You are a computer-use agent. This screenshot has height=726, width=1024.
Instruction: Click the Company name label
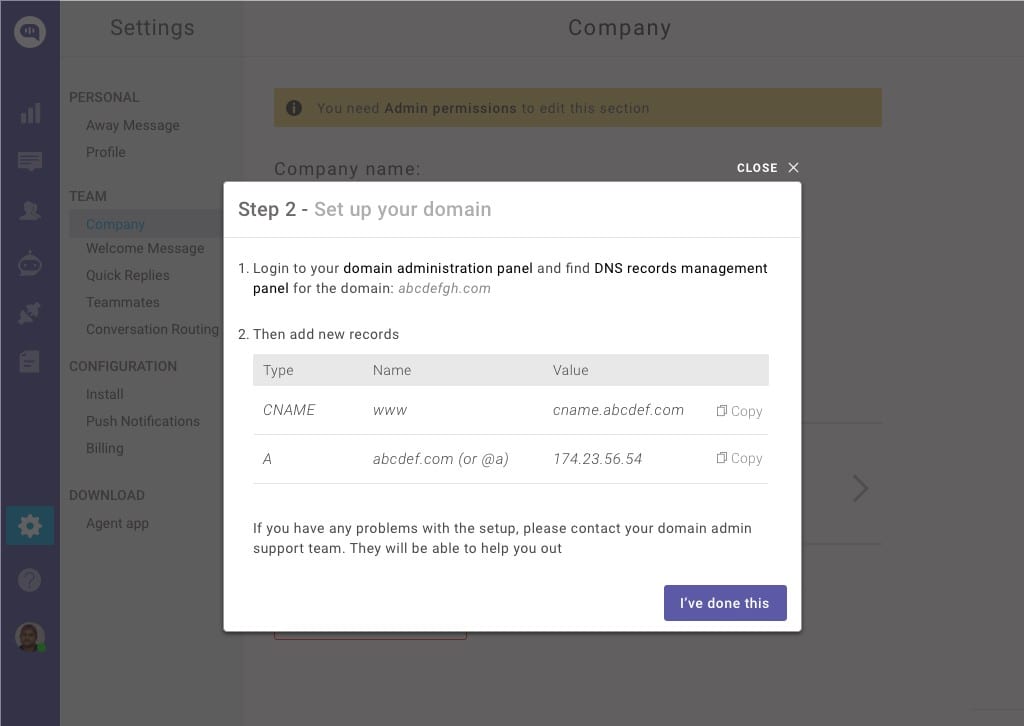point(347,169)
